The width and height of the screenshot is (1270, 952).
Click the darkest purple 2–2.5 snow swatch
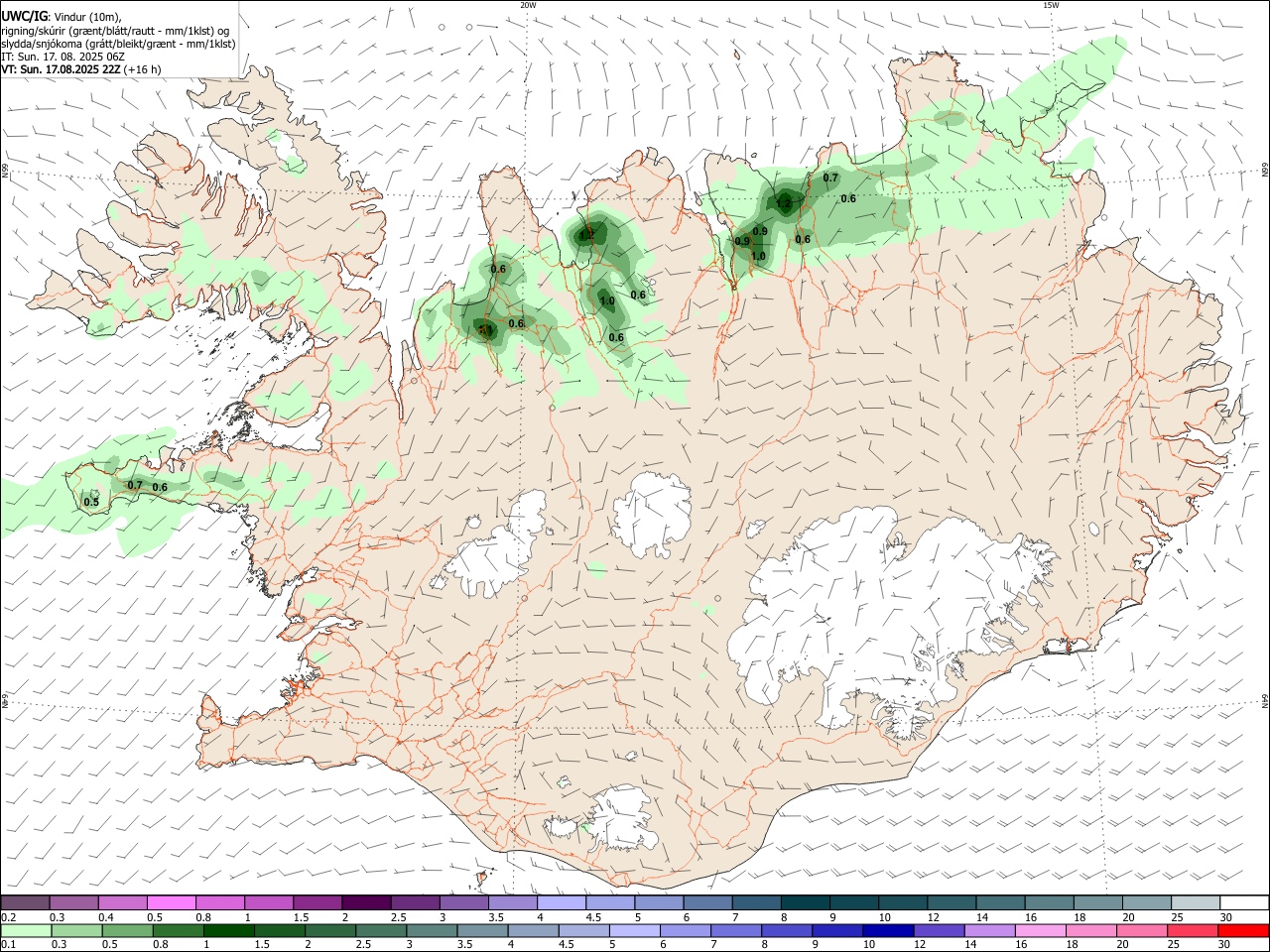point(366,902)
